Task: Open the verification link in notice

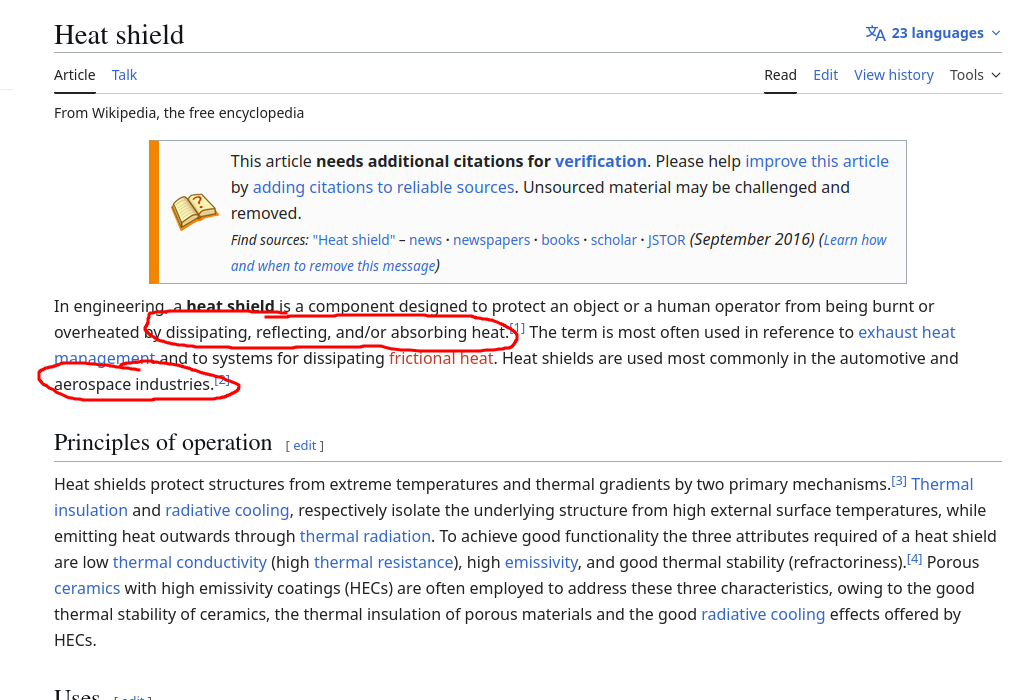Action: 600,161
